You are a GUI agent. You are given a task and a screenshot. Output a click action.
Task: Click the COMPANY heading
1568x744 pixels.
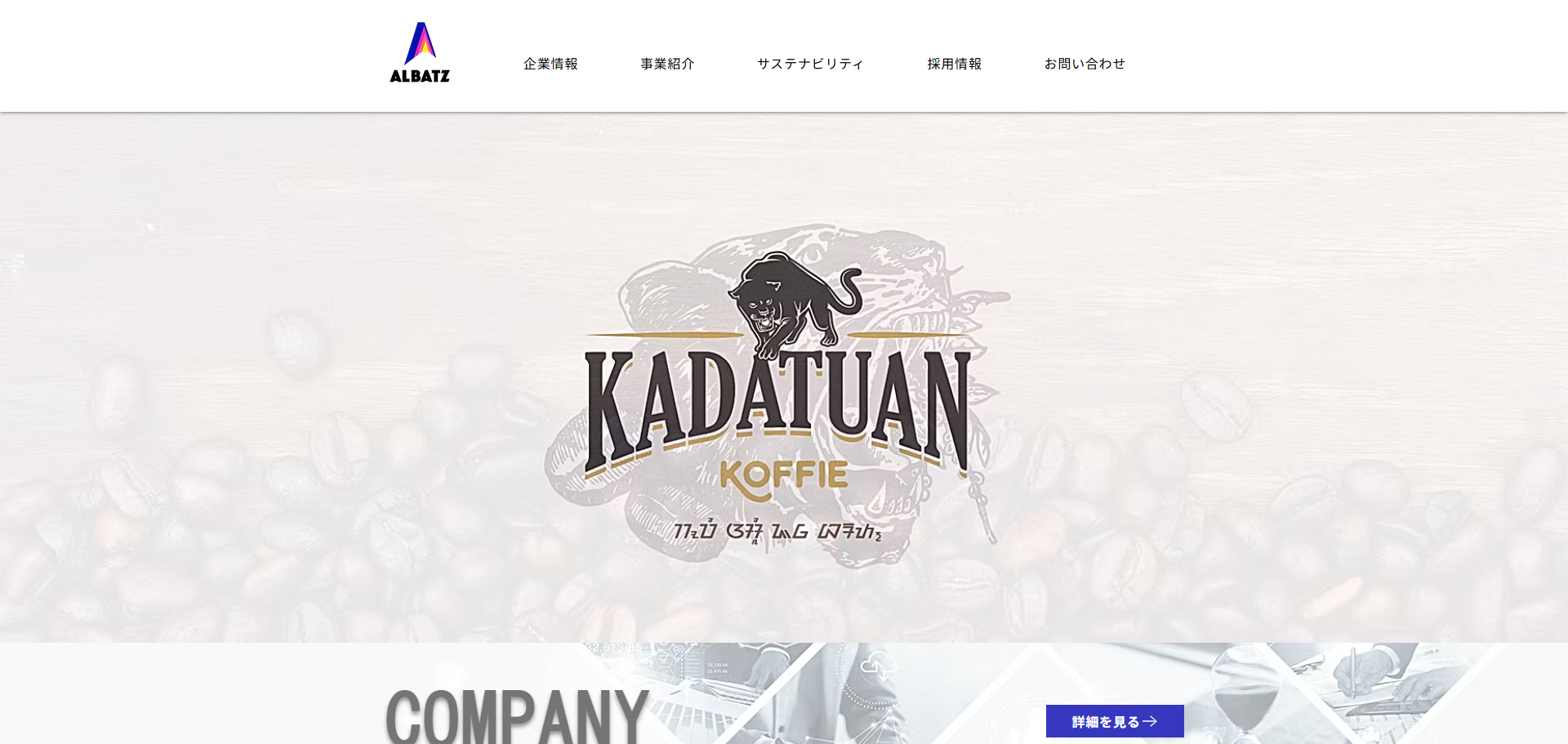517,715
